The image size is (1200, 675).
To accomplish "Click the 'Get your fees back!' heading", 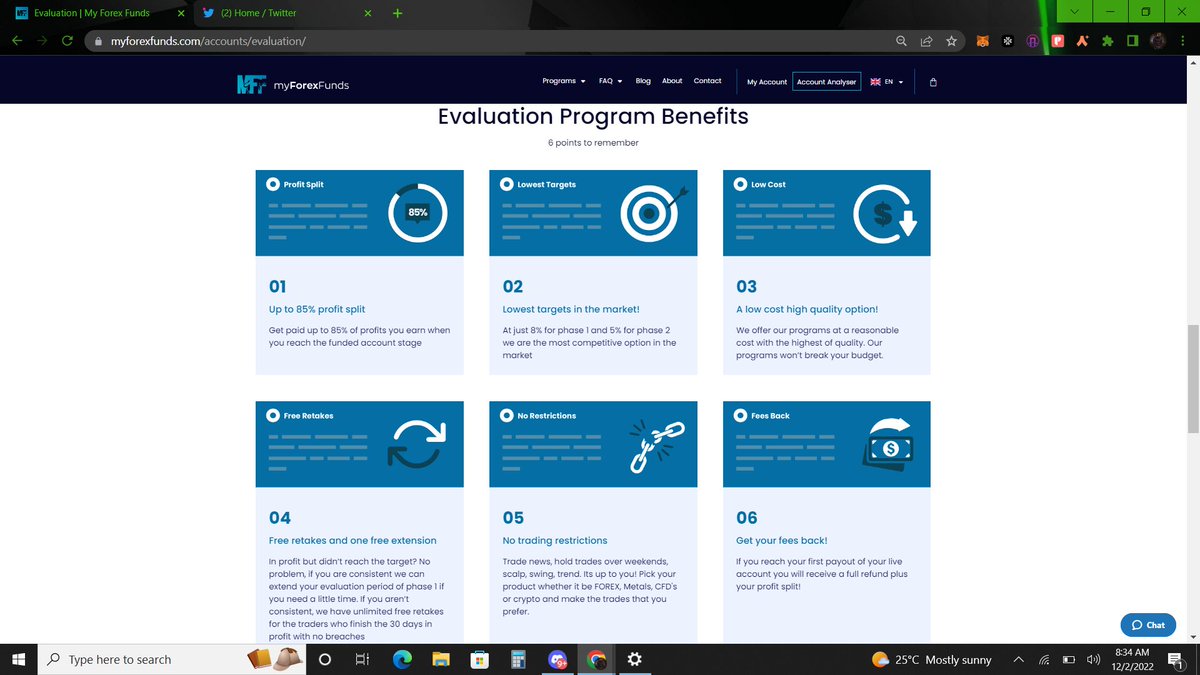I will click(x=782, y=541).
